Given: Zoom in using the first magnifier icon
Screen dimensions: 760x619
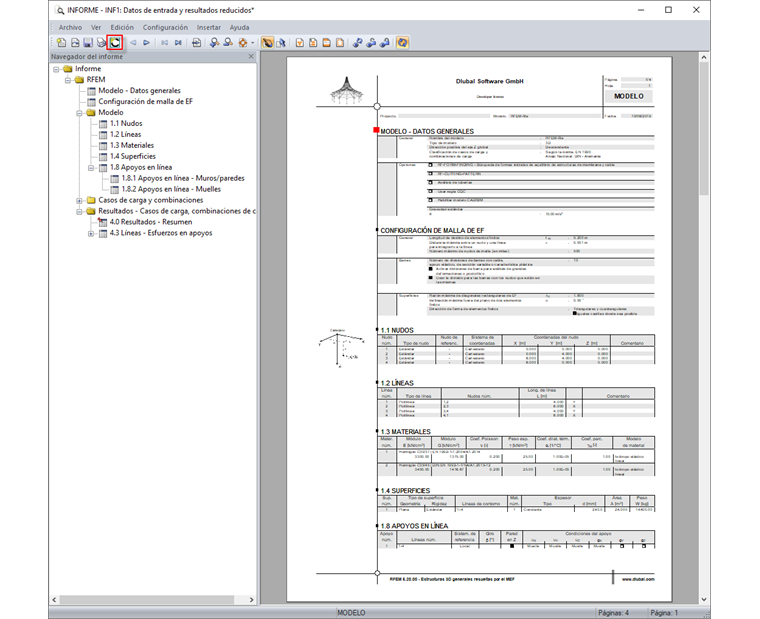Looking at the screenshot, I should click(214, 43).
